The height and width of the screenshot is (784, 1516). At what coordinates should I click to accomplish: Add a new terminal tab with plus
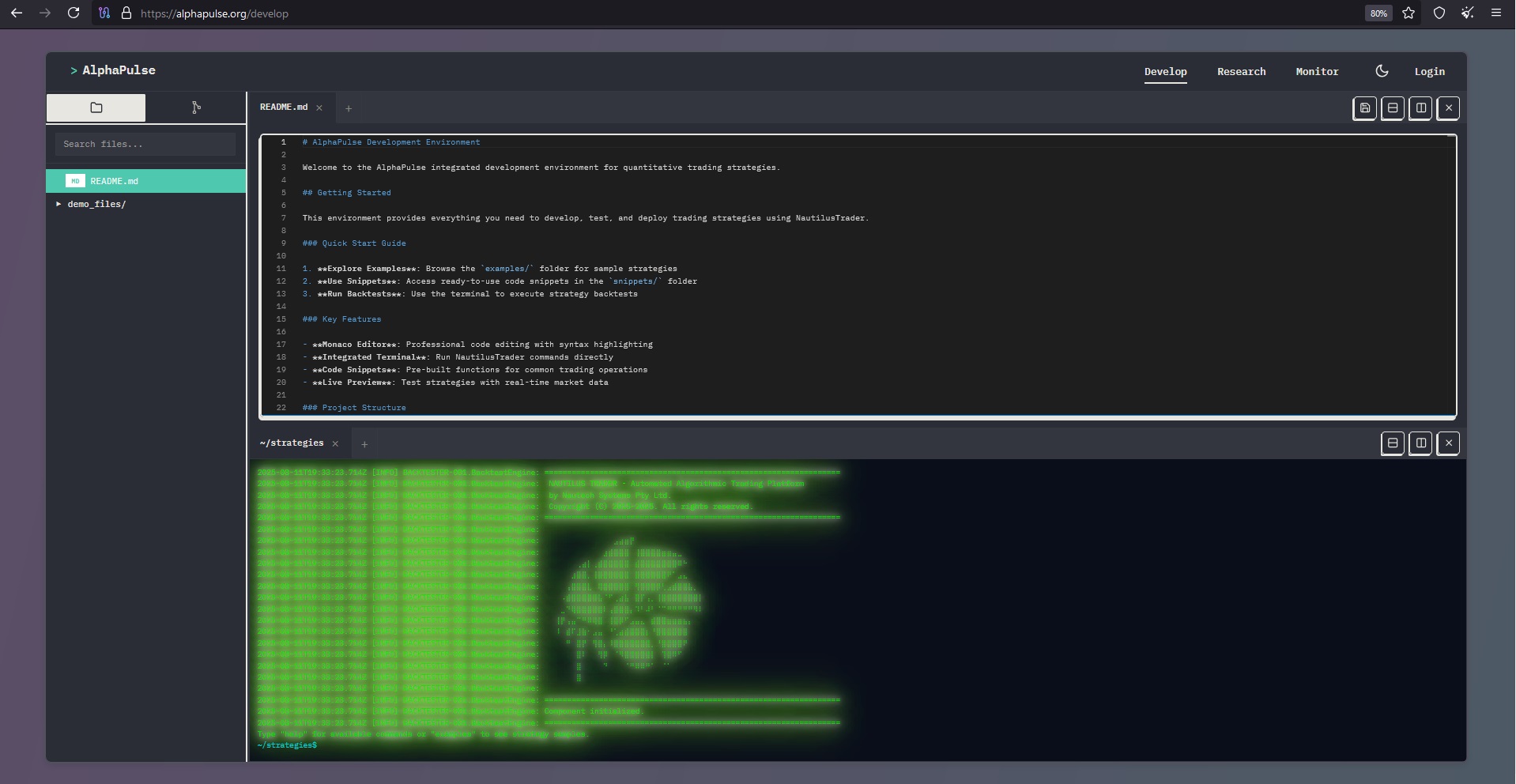pos(364,444)
